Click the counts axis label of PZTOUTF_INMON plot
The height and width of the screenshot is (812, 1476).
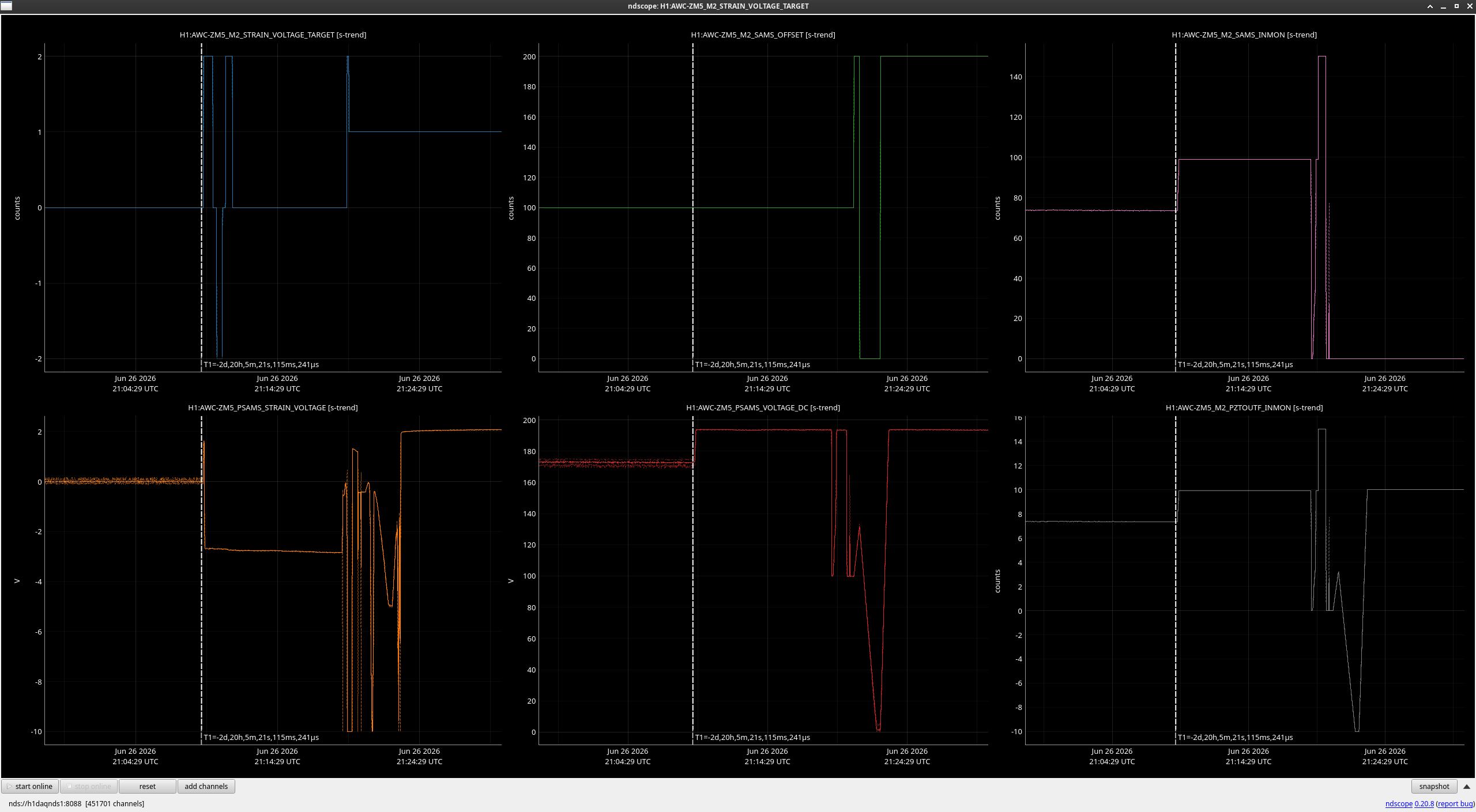click(997, 581)
